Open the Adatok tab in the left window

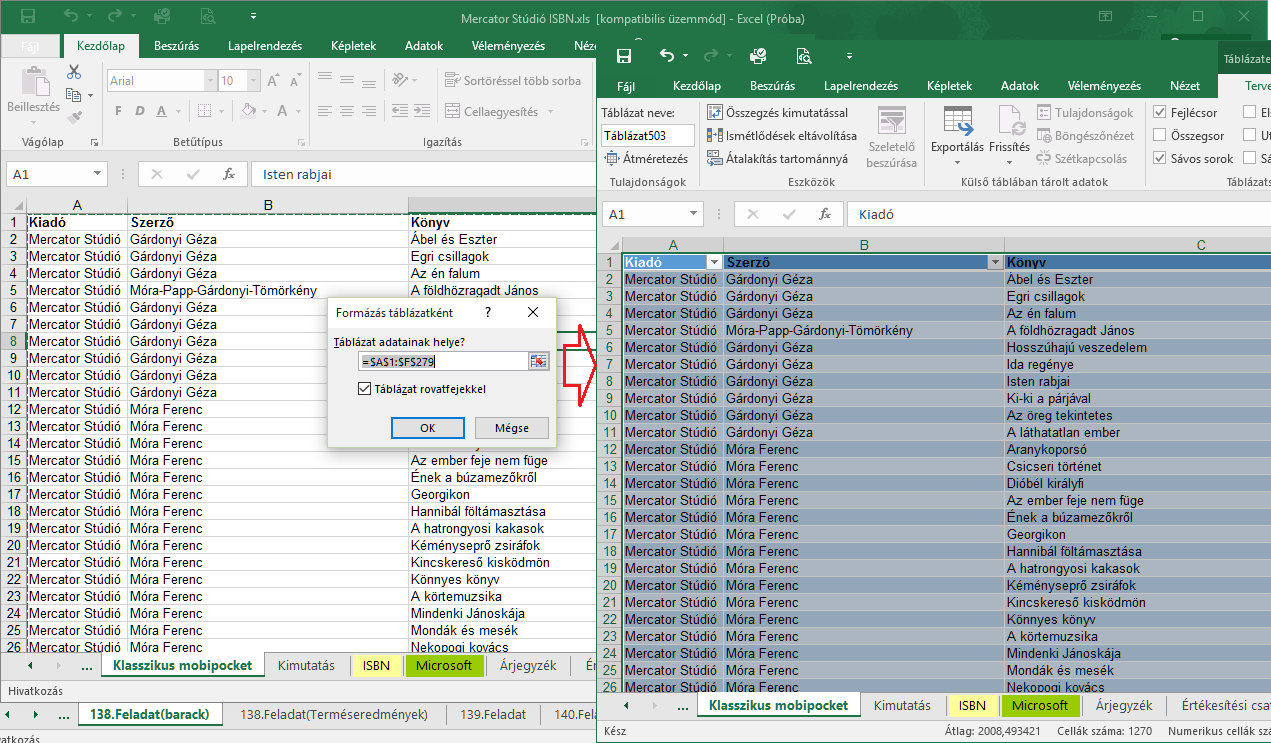[424, 46]
